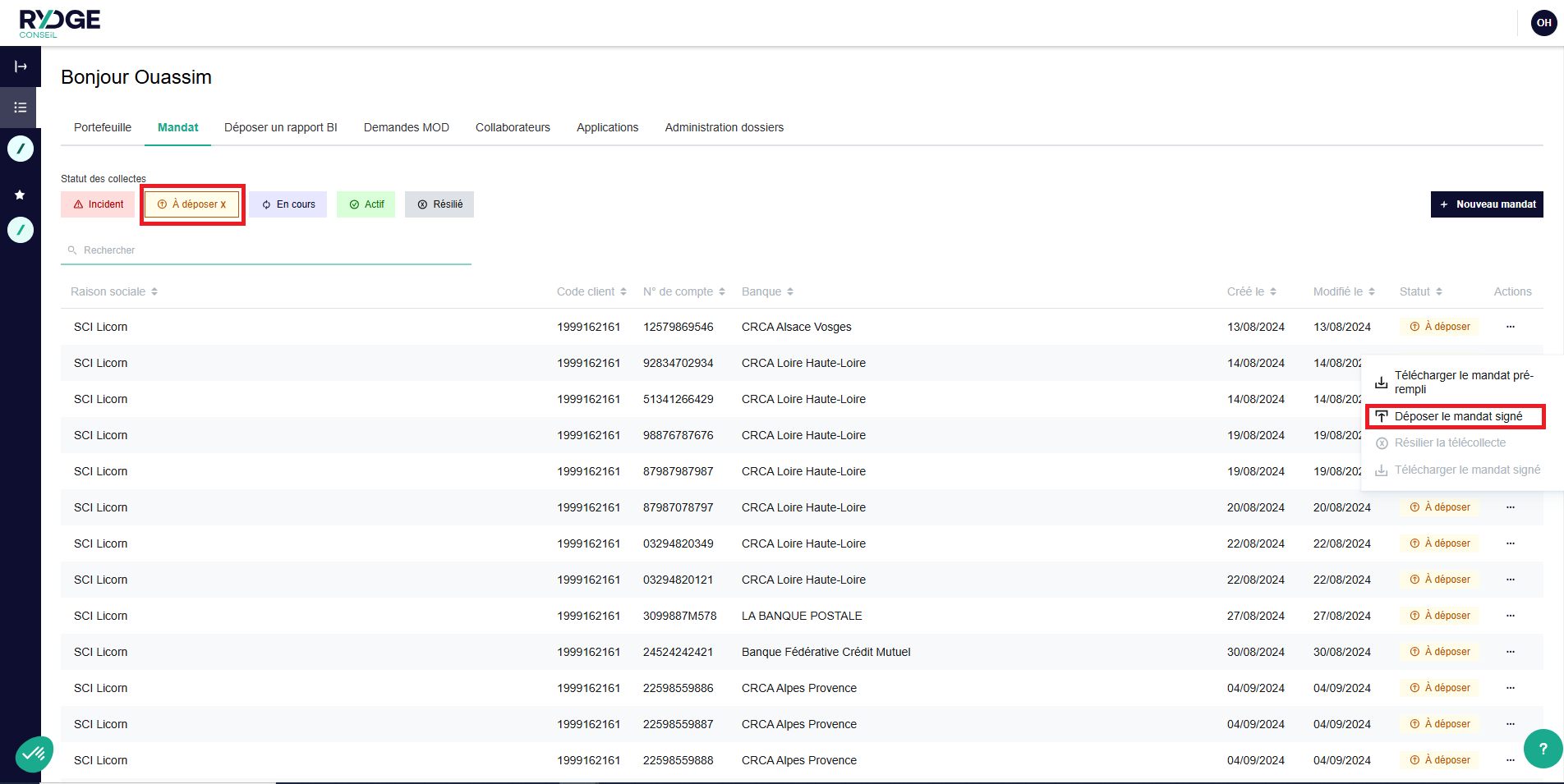
Task: Click À déposer status for account 3099887M578
Action: point(1440,616)
